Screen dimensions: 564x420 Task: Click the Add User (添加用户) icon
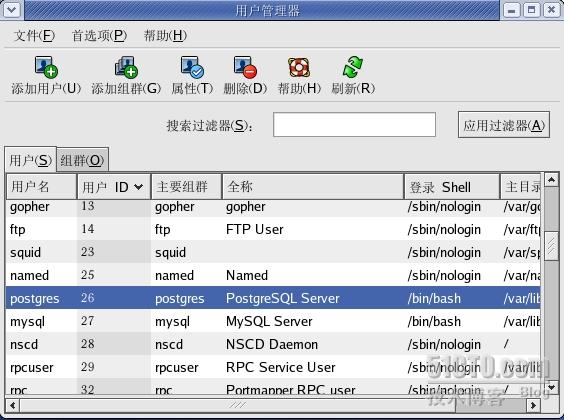(x=46, y=67)
